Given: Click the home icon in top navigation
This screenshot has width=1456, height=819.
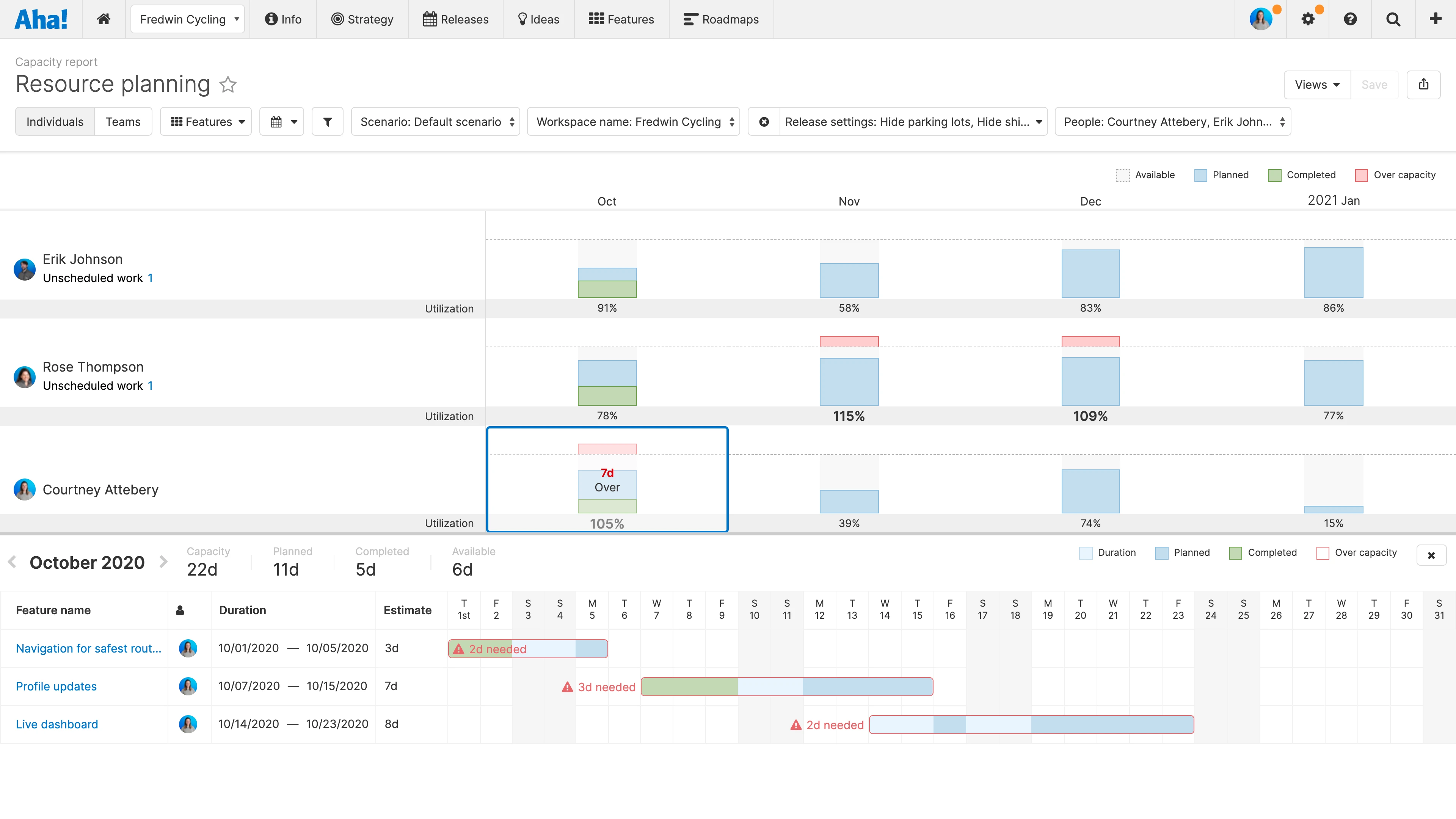Looking at the screenshot, I should tap(104, 19).
